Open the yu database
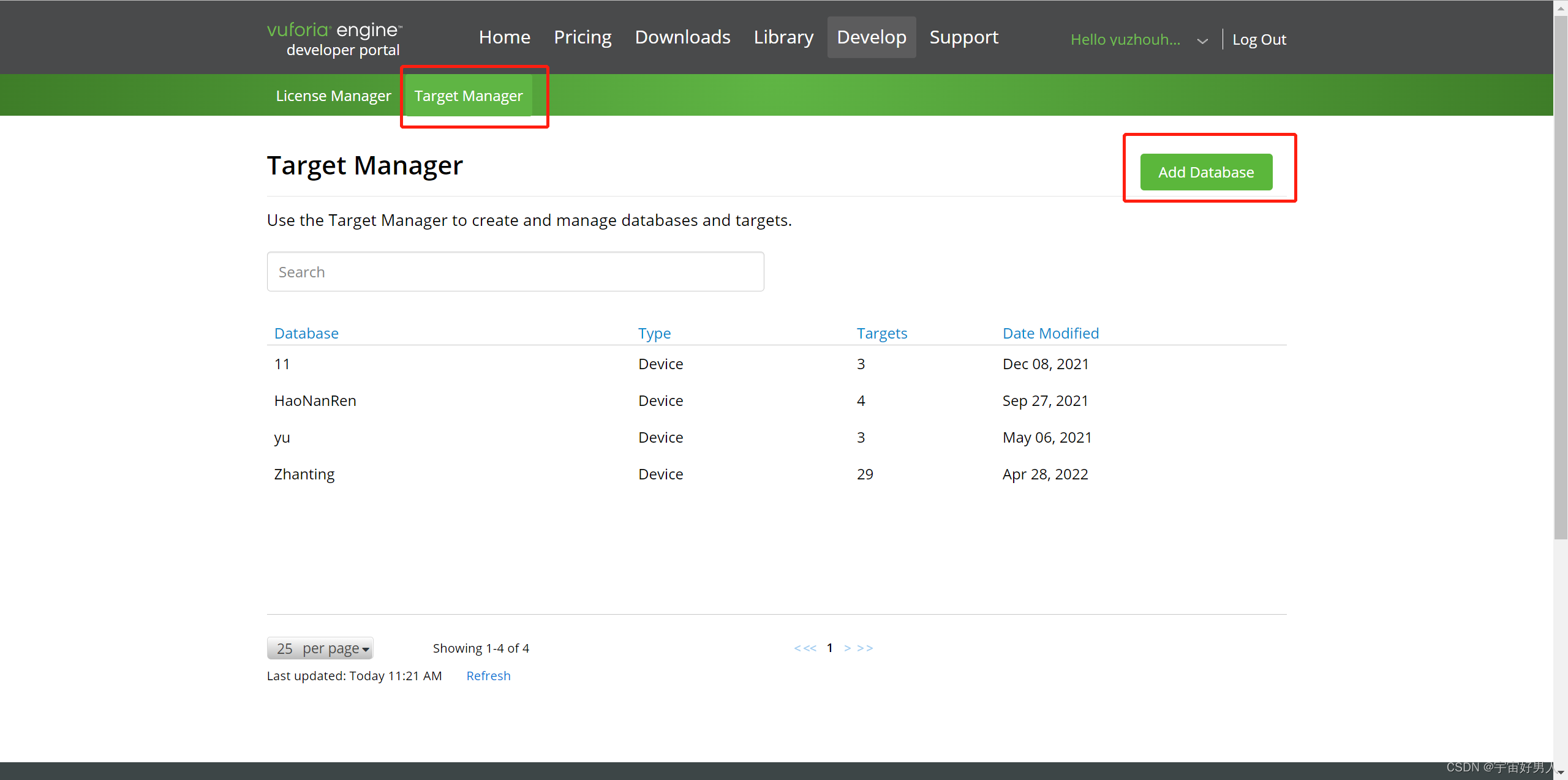 tap(283, 437)
